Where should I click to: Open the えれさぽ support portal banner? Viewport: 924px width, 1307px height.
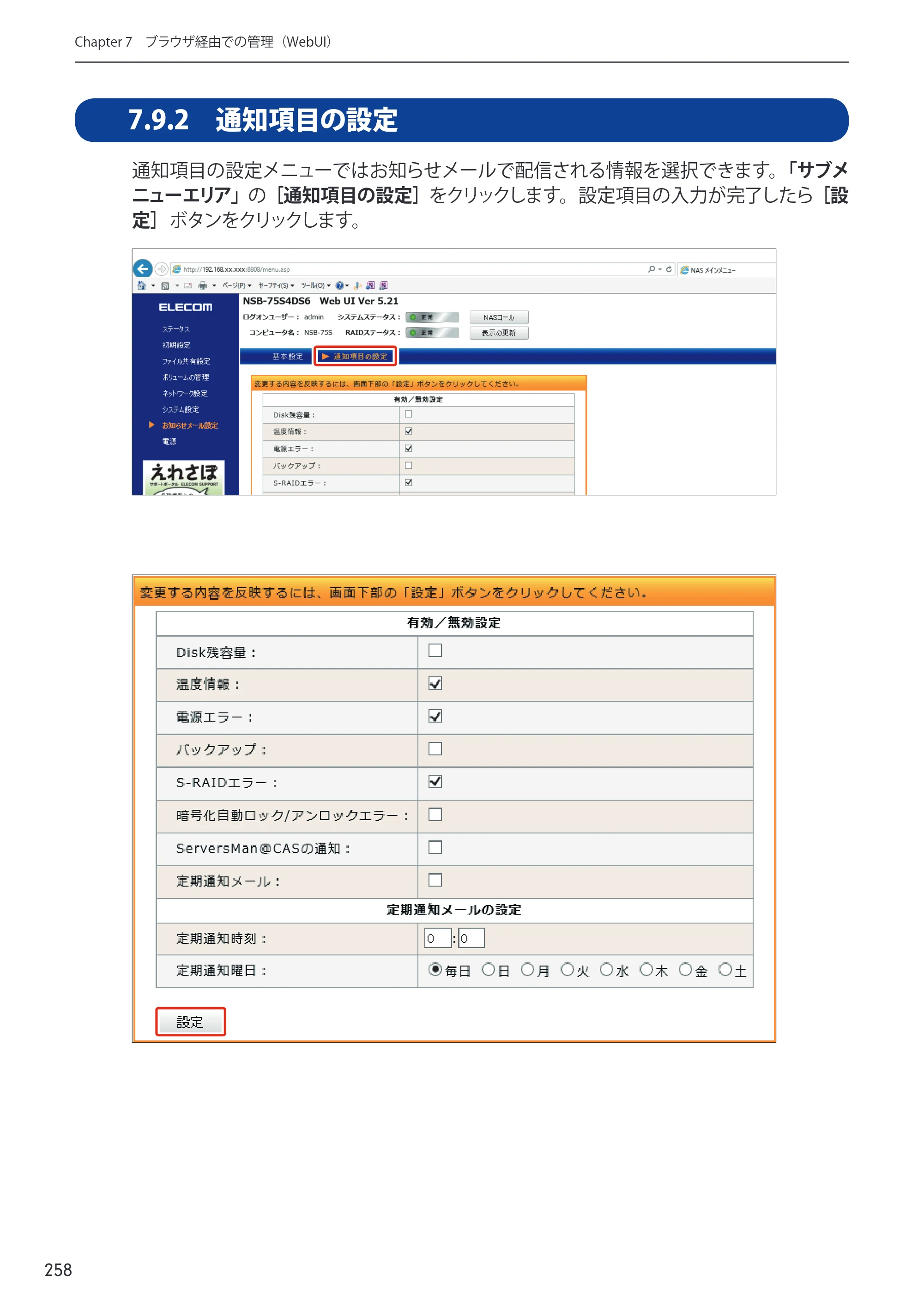183,477
